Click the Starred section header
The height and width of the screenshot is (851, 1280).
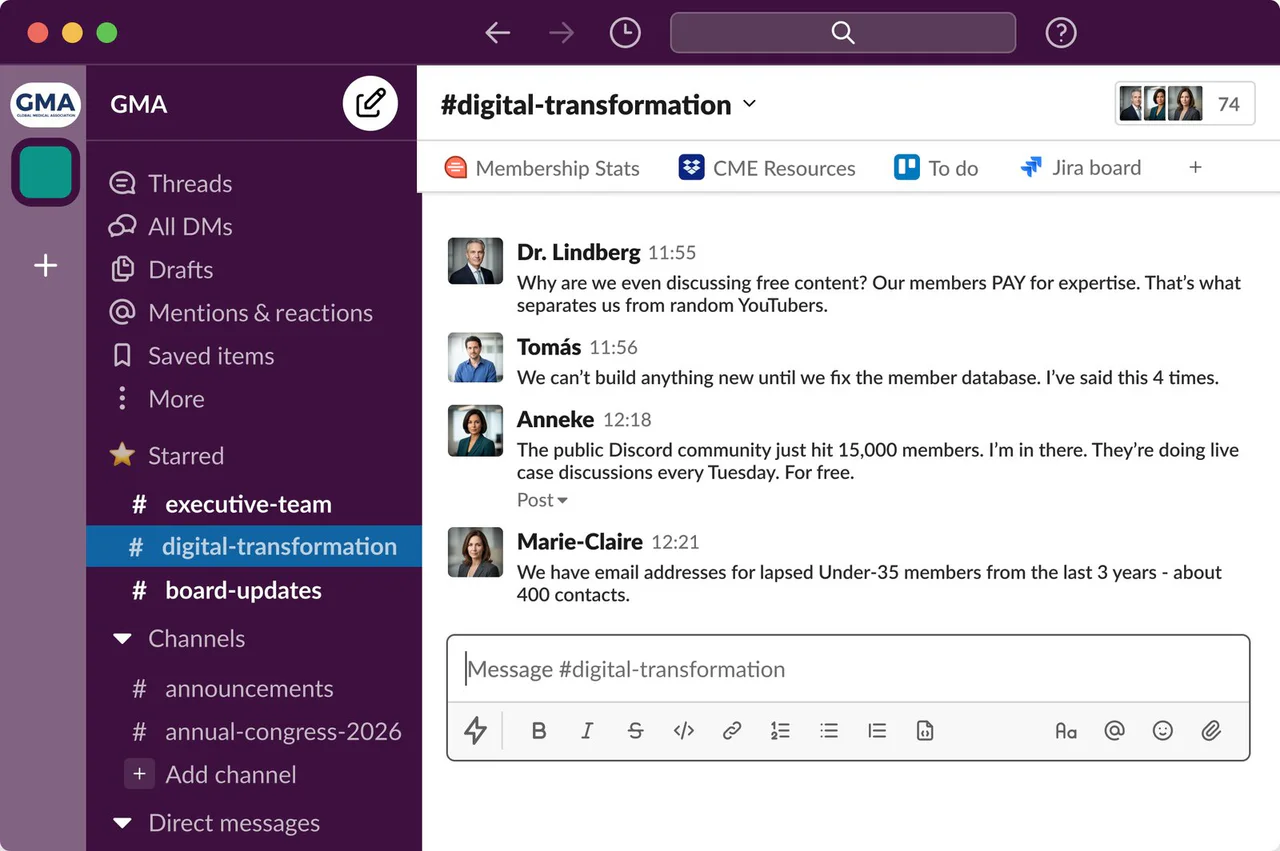click(167, 456)
